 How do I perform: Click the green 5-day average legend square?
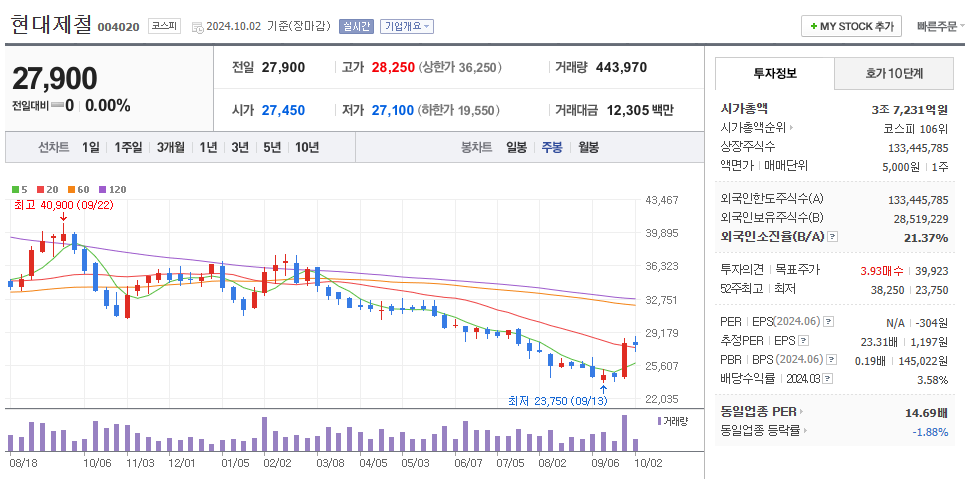(16, 189)
